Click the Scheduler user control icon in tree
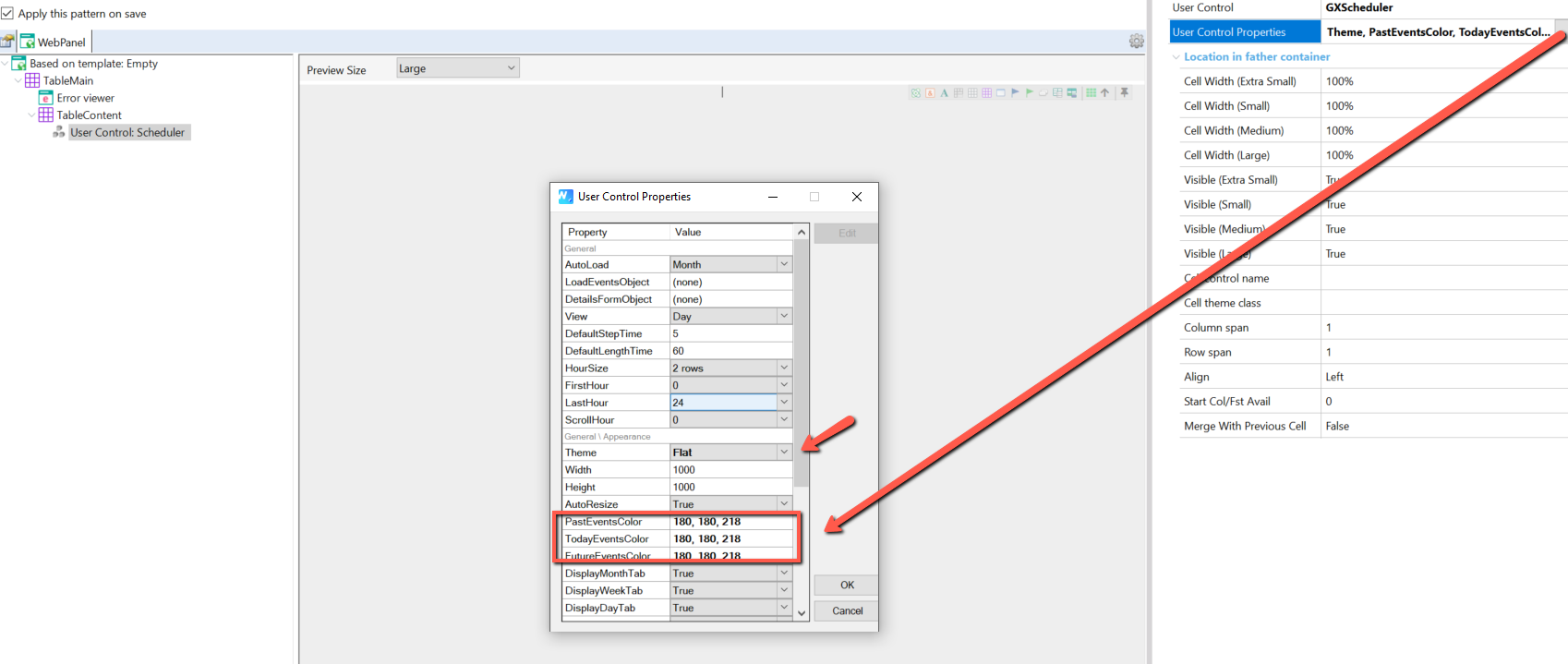Viewport: 1568px width, 664px height. (59, 132)
